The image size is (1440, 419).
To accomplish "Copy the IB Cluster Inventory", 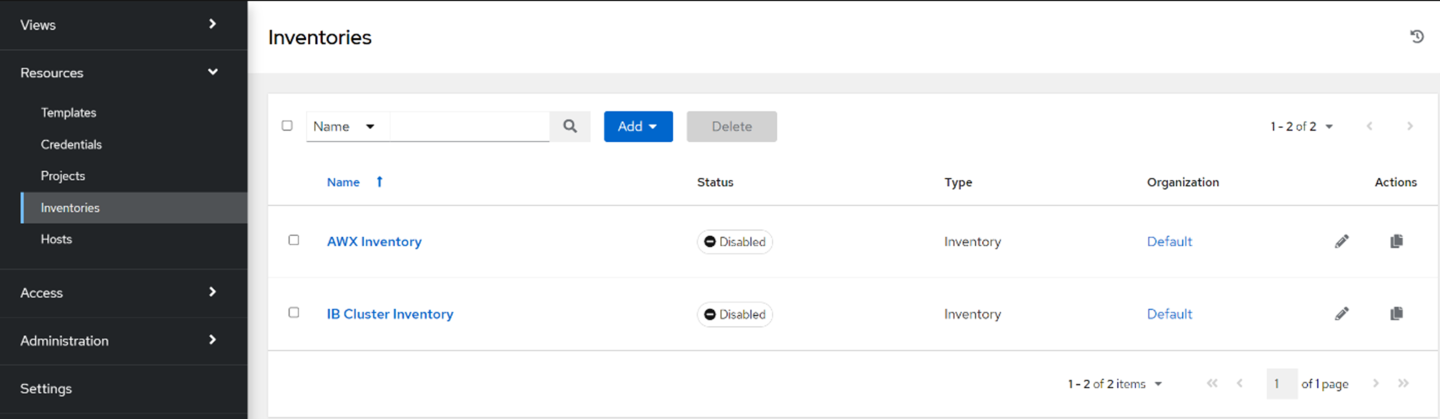I will 1396,314.
